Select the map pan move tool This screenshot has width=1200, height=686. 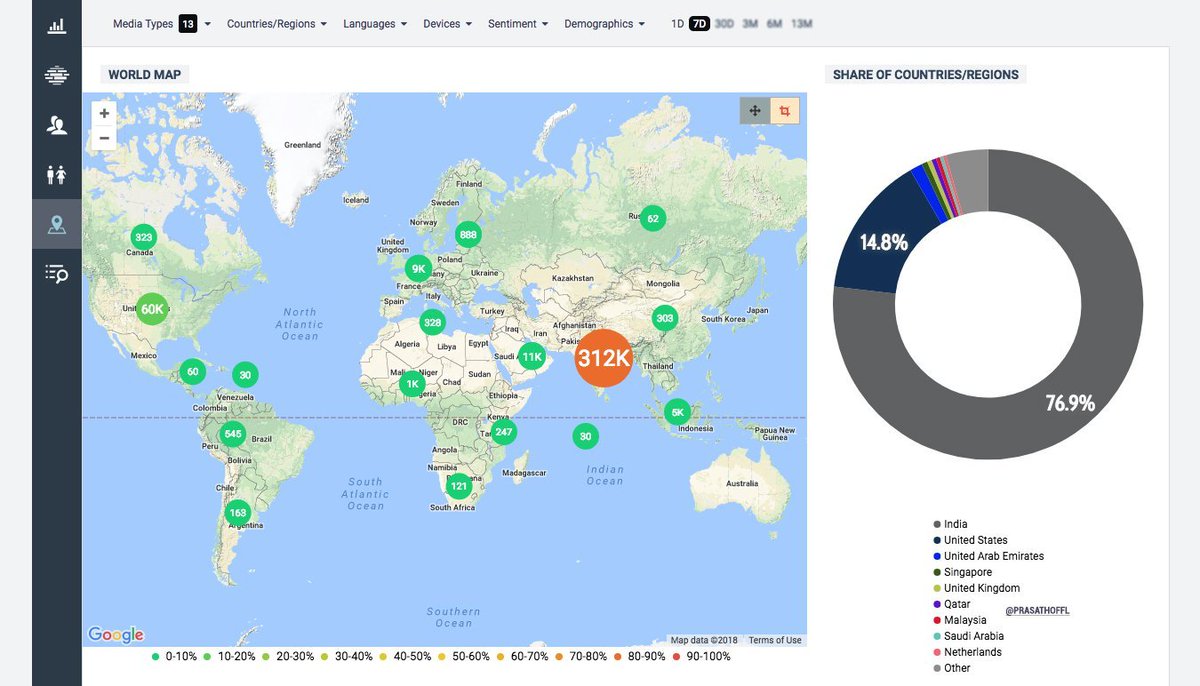tap(755, 111)
